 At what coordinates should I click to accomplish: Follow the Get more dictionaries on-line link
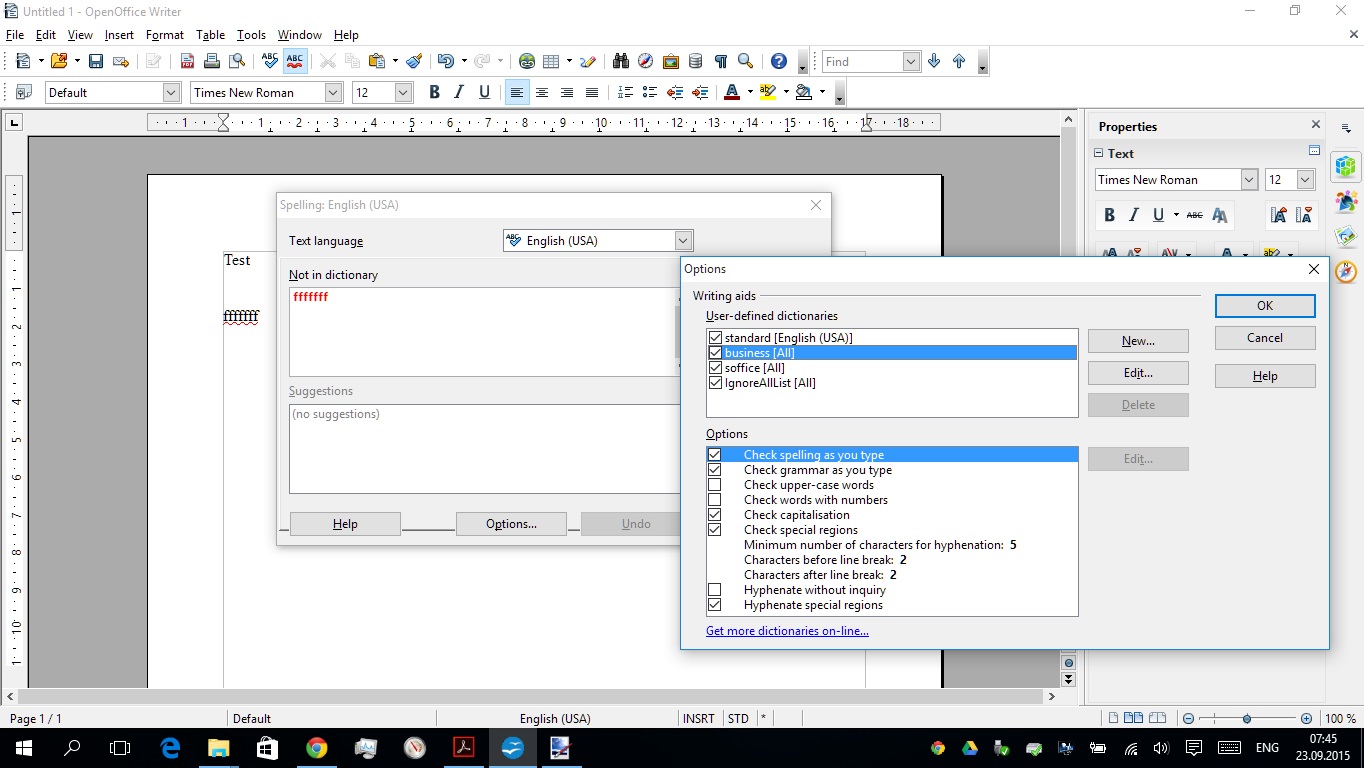[787, 631]
